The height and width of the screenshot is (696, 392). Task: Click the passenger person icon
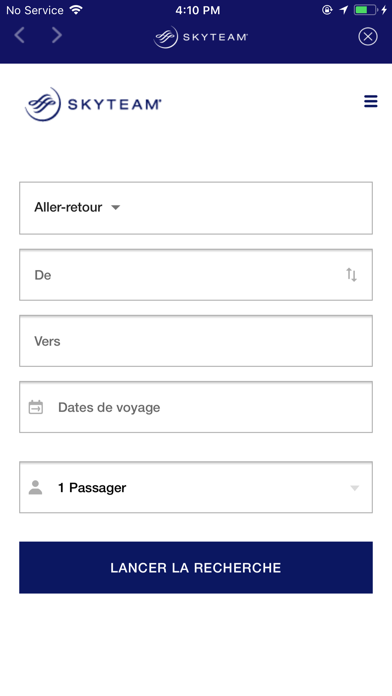[36, 487]
